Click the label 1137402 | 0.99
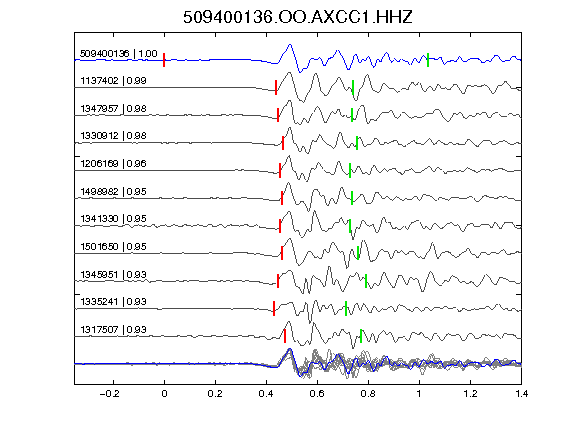Screen dimensions: 576x432 click(113, 80)
